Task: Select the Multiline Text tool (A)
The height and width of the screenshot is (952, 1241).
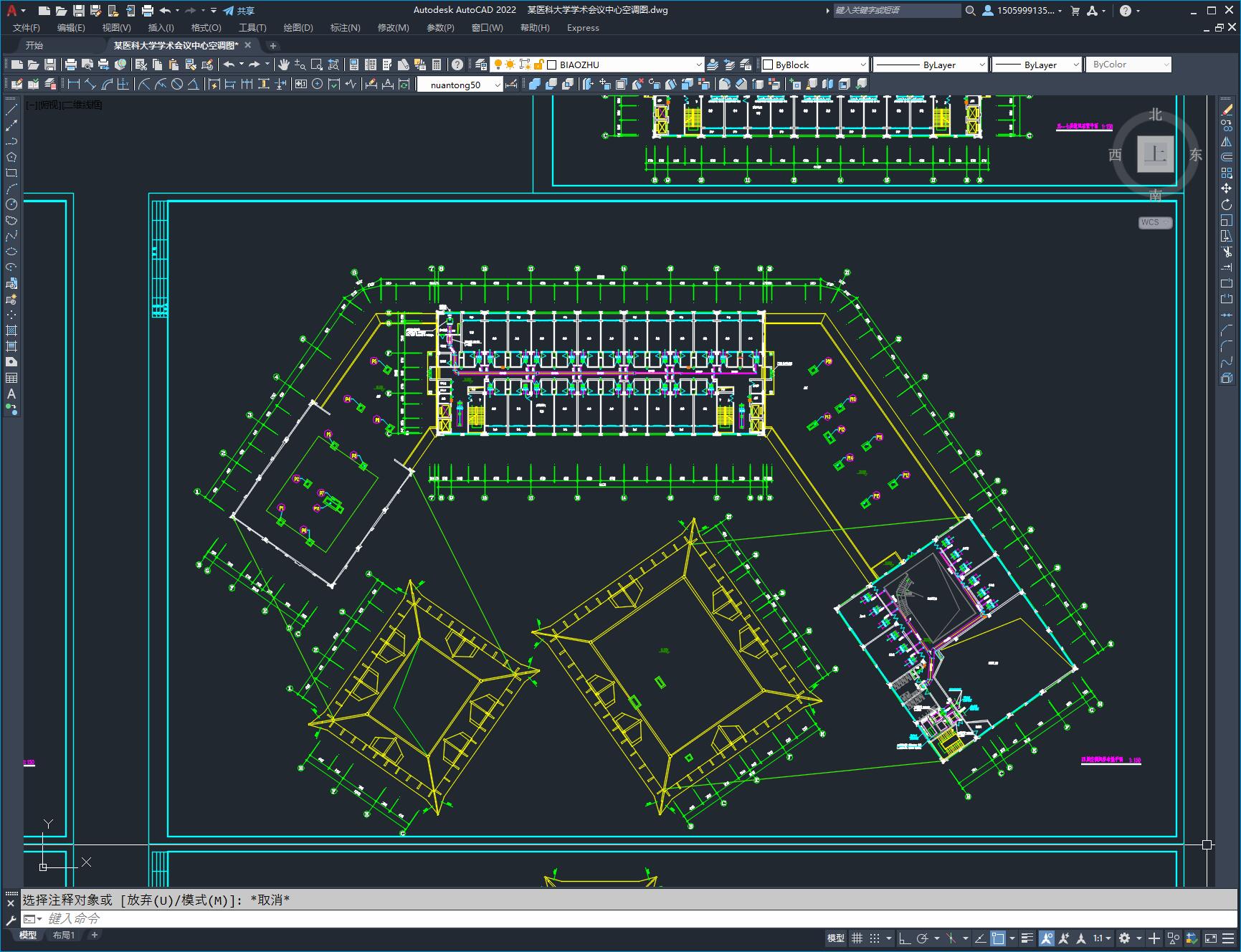Action: point(11,394)
